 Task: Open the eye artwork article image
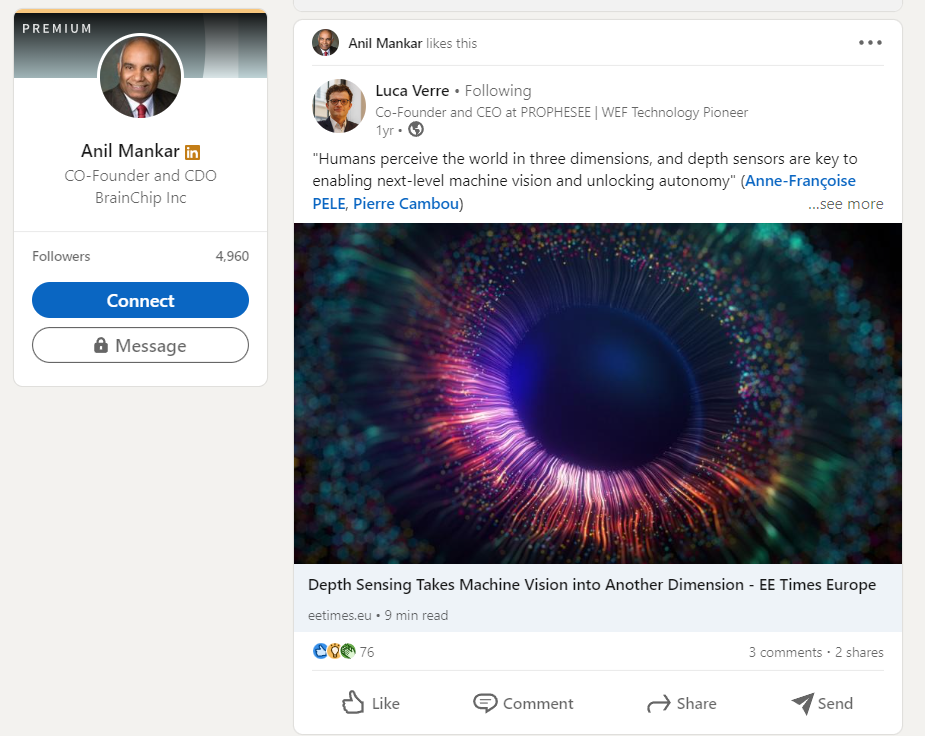click(597, 393)
